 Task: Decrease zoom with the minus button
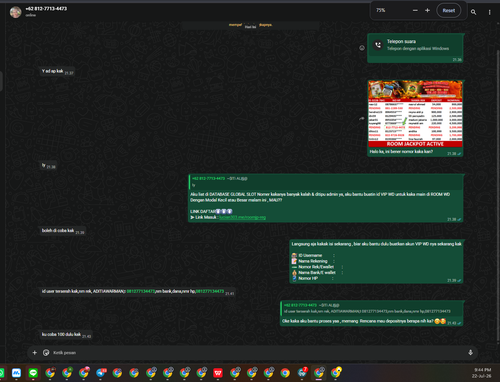415,10
